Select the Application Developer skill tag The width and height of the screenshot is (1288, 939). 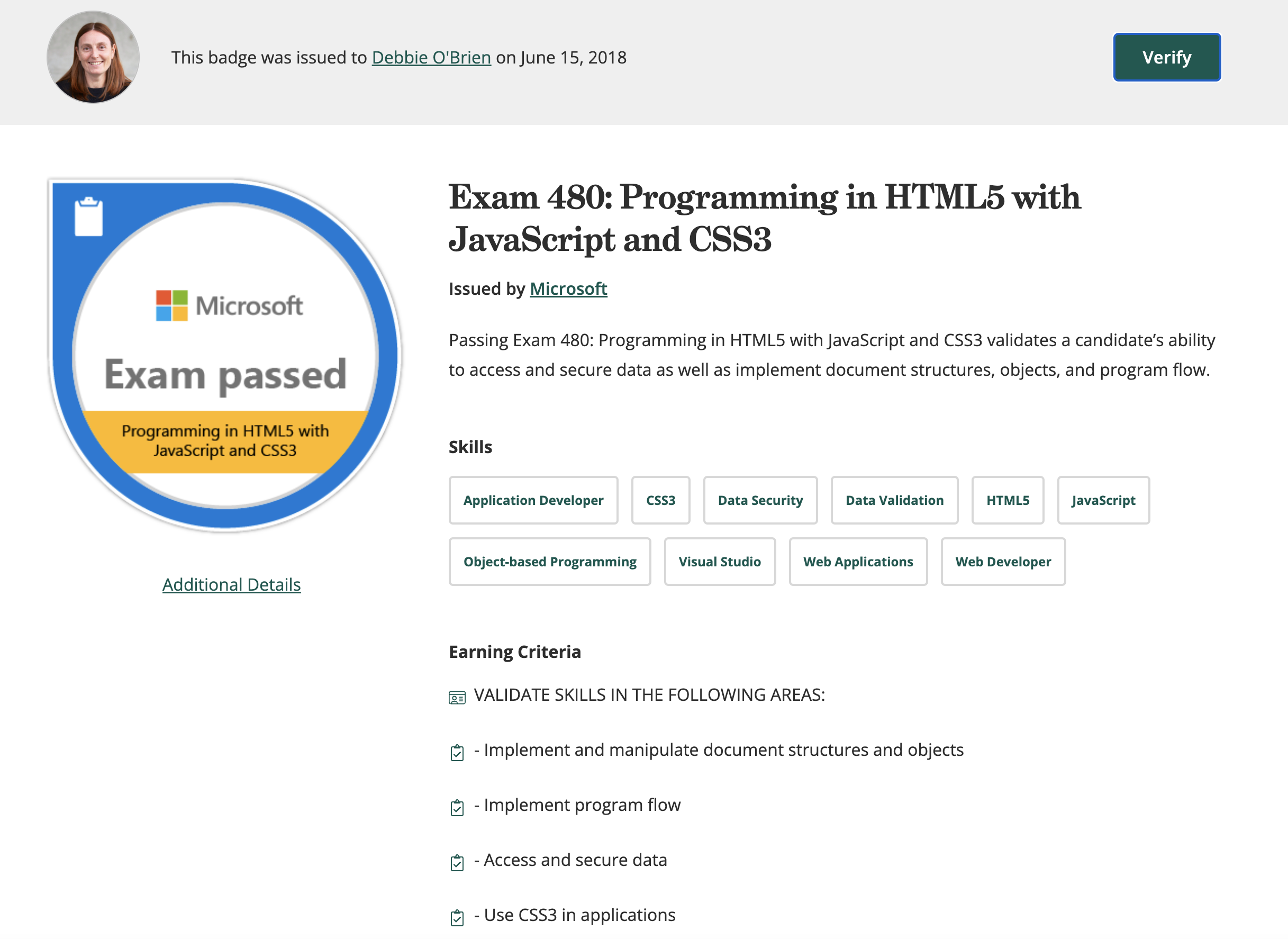[x=533, y=500]
